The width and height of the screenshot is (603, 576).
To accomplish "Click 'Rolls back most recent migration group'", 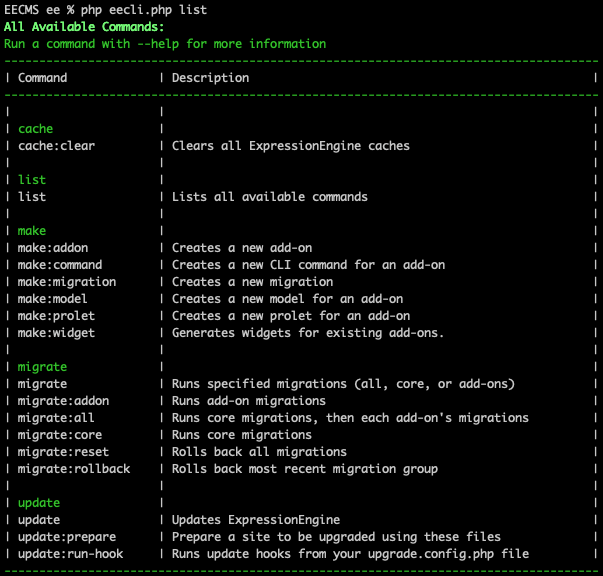I will point(305,469).
